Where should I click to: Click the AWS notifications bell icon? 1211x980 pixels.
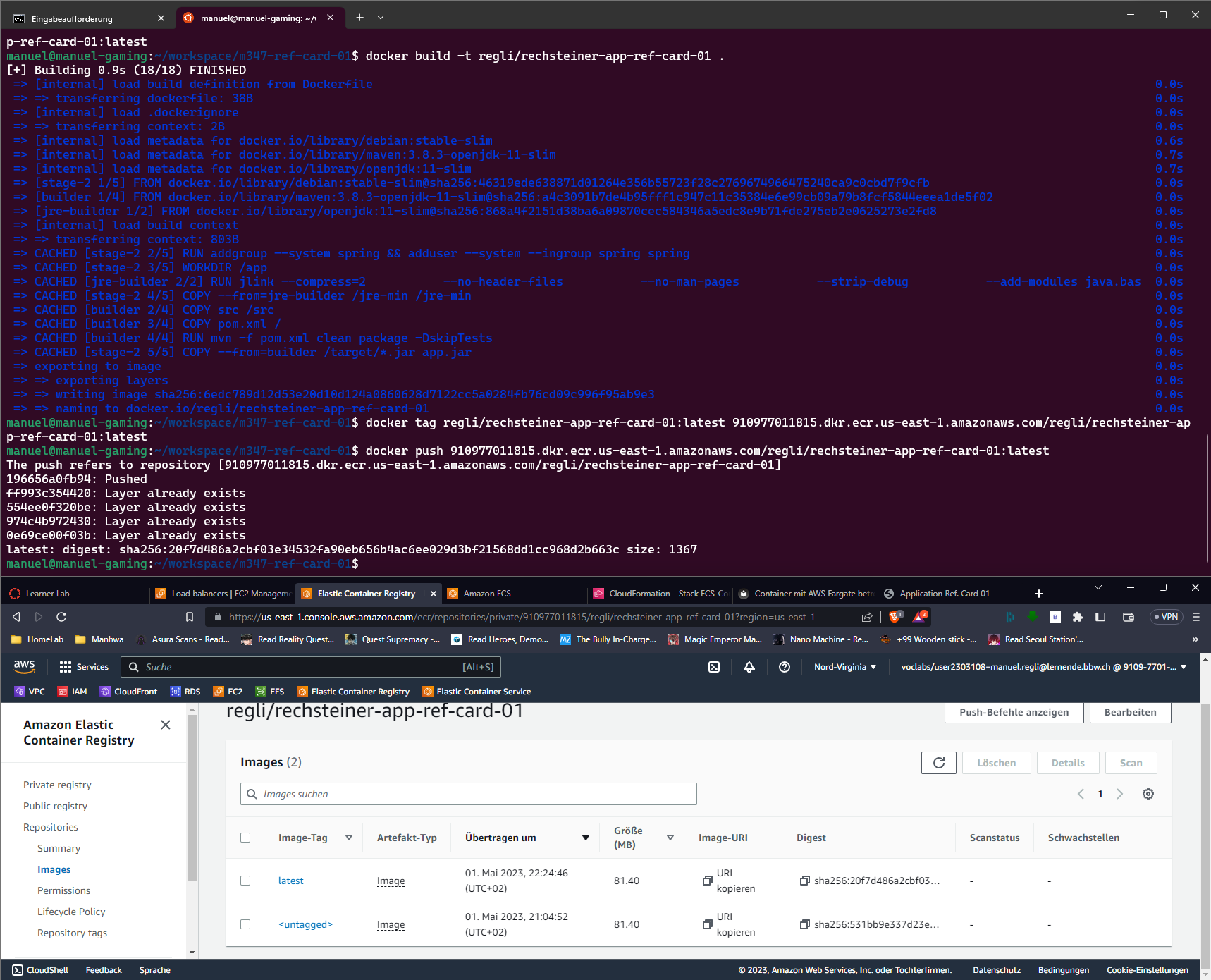[x=749, y=667]
